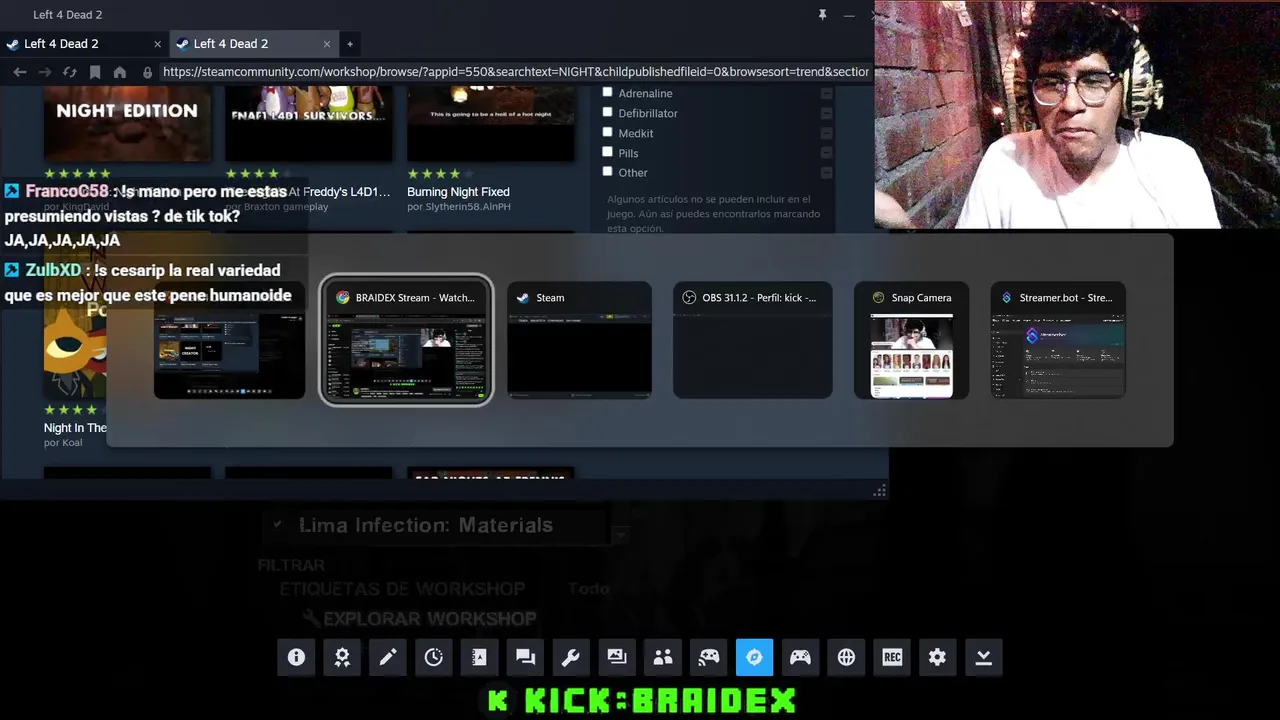Open the playtime clock icon in overlay toolbar

click(x=434, y=657)
